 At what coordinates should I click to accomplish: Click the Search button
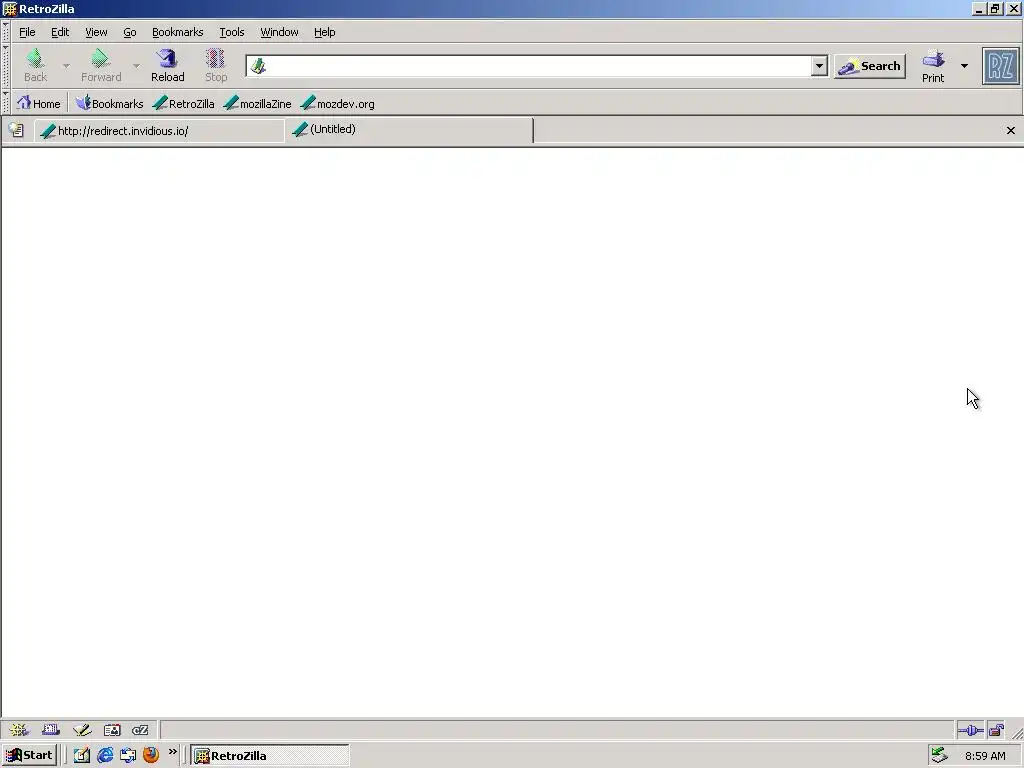tap(870, 66)
